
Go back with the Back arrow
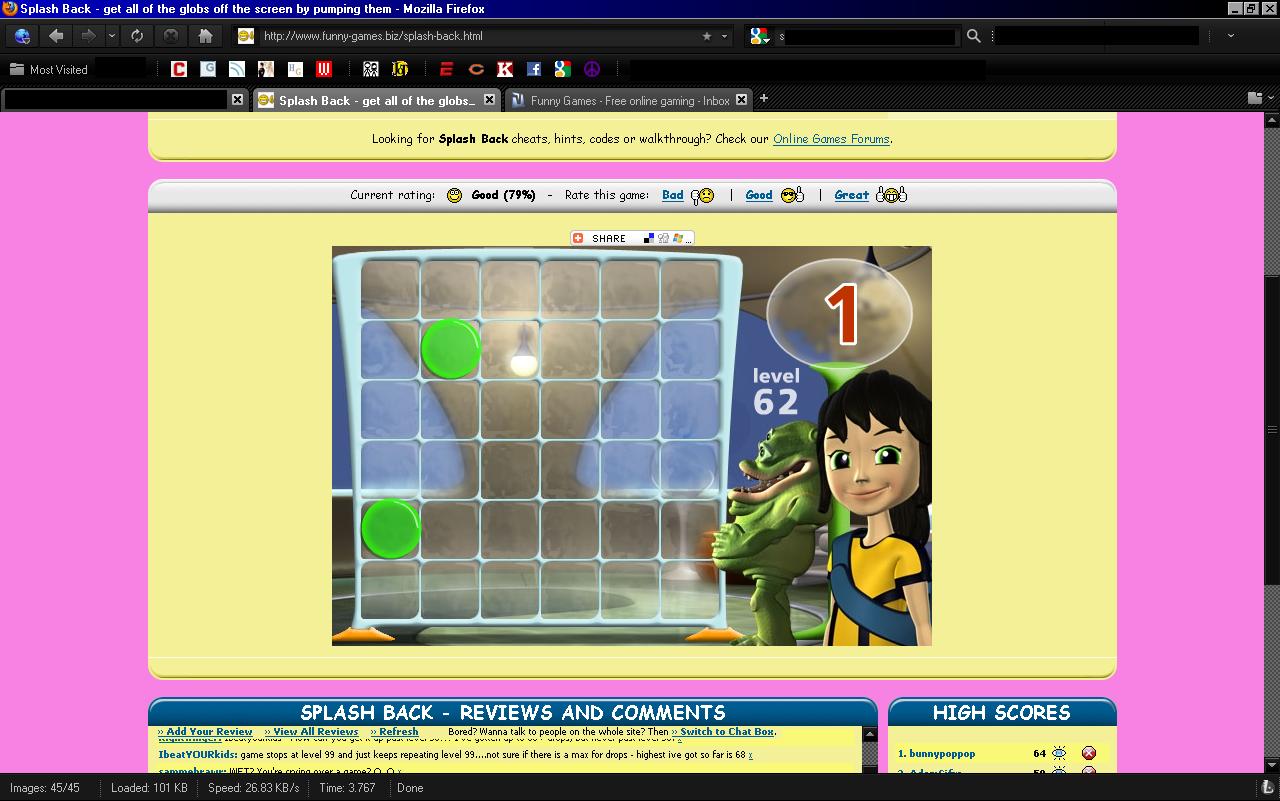coord(56,35)
